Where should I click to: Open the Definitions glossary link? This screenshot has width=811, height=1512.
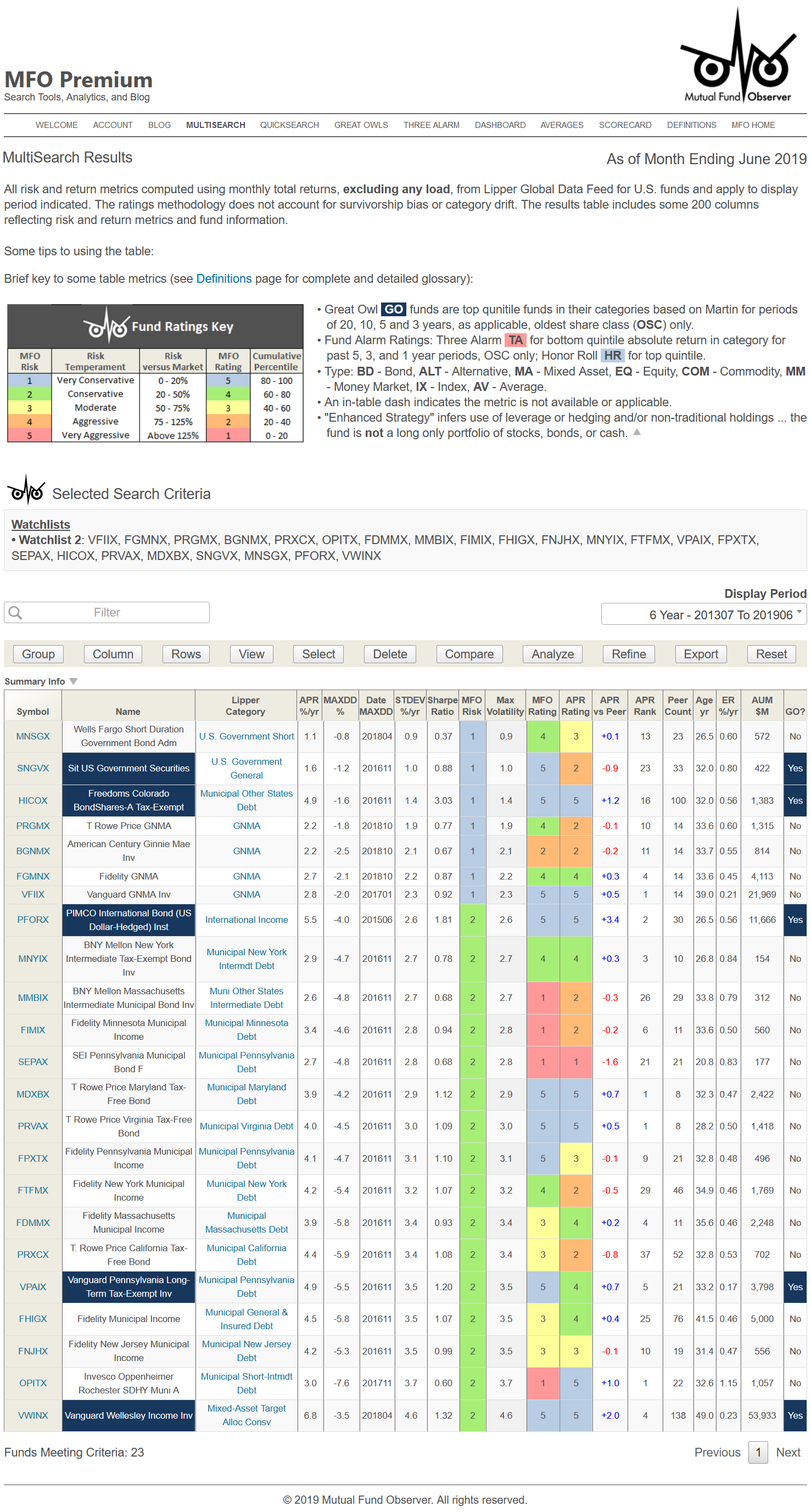coord(223,279)
